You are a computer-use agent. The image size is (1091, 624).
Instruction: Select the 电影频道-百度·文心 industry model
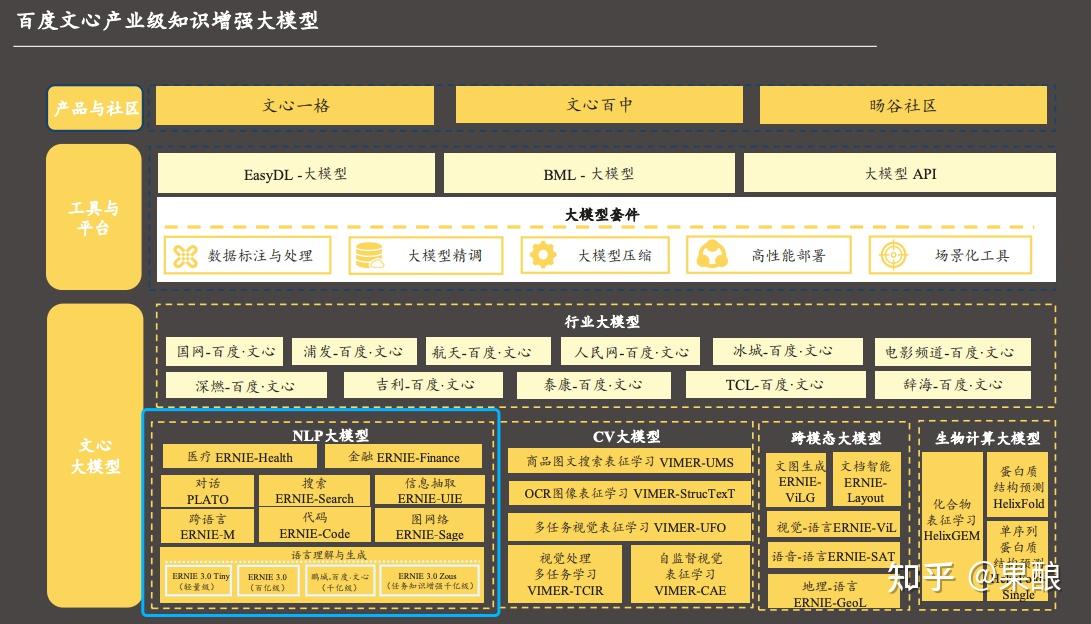coord(953,351)
